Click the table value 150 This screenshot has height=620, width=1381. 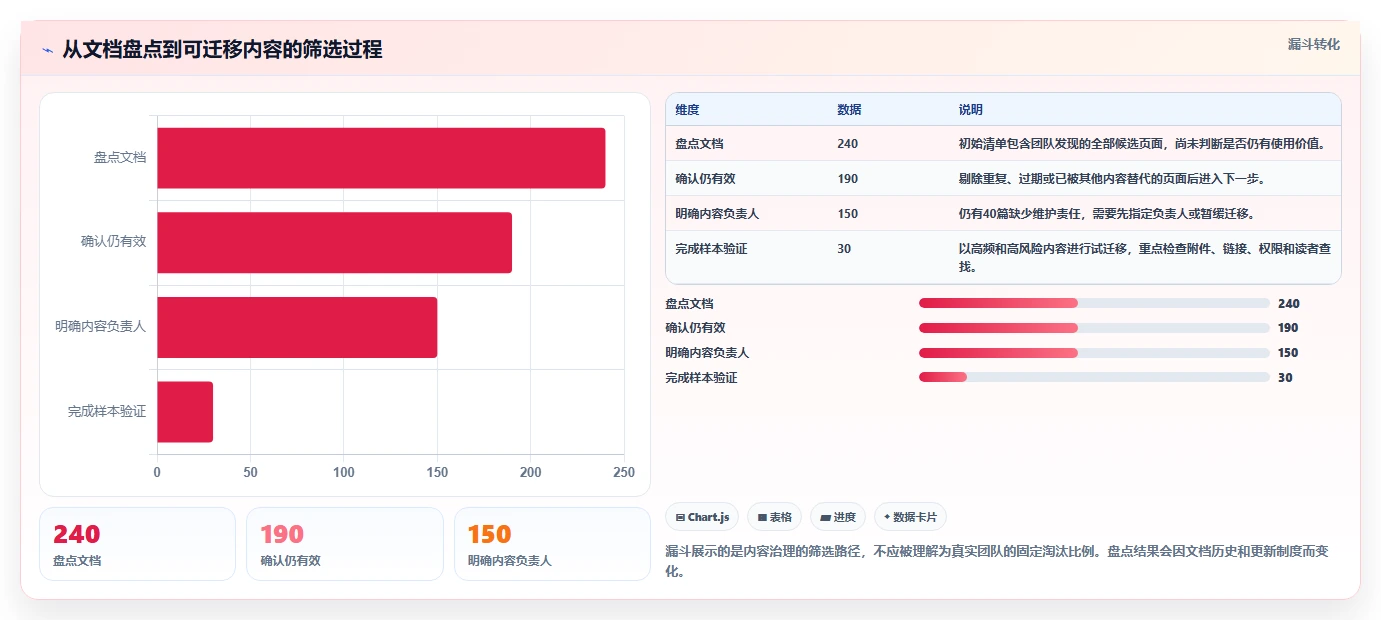847,214
